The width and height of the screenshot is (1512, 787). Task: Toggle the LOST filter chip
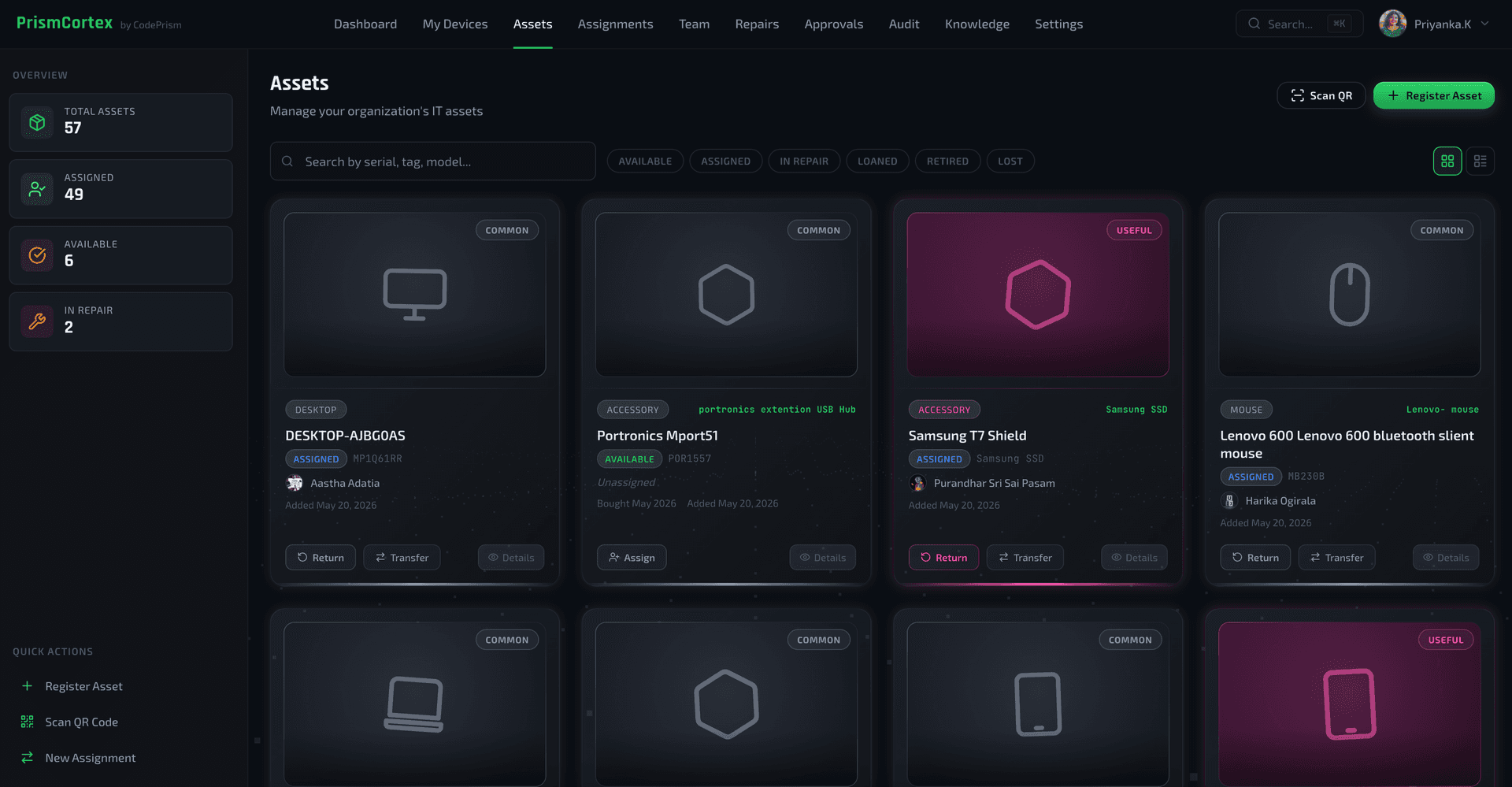point(1010,161)
